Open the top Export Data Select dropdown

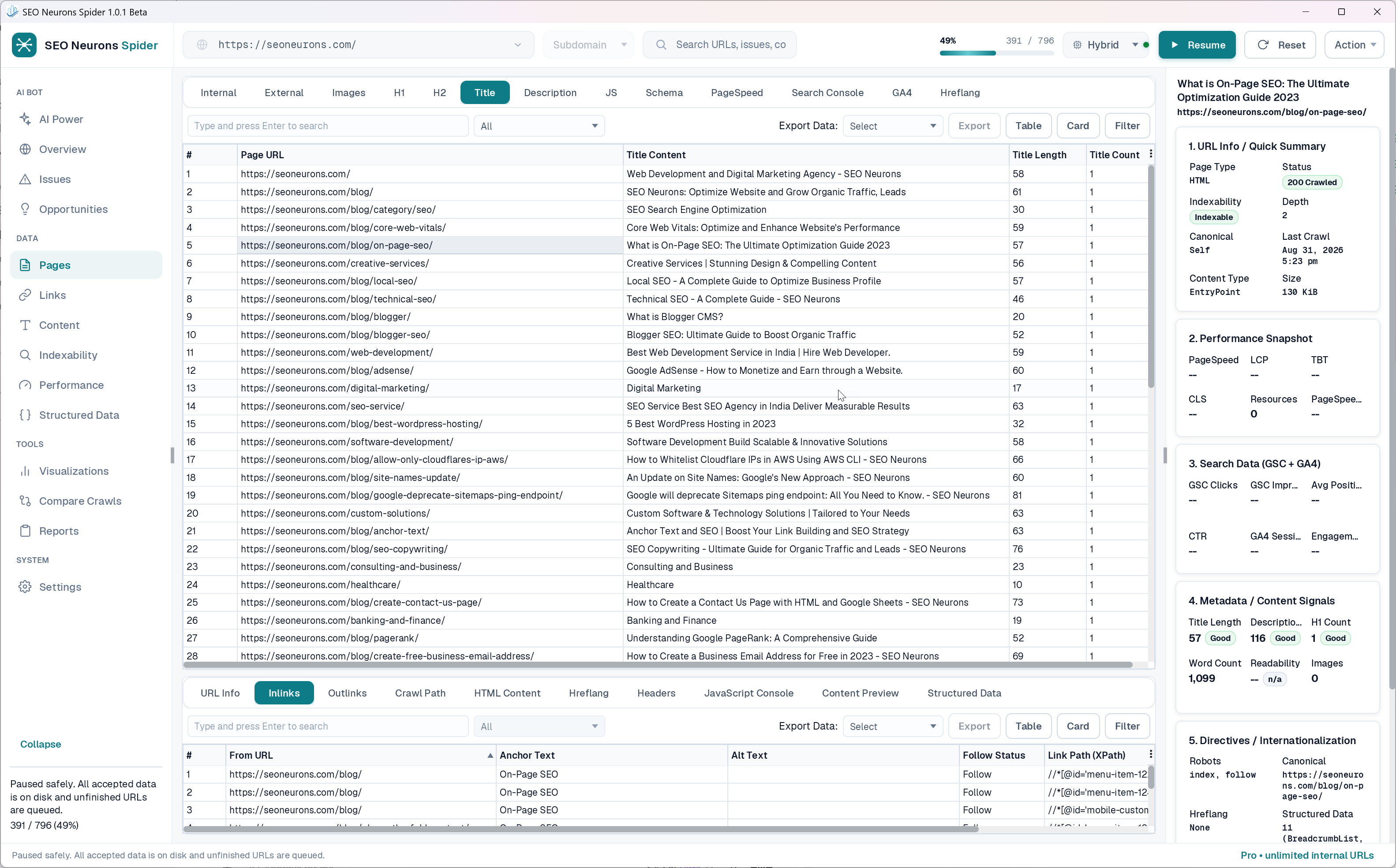tap(892, 126)
